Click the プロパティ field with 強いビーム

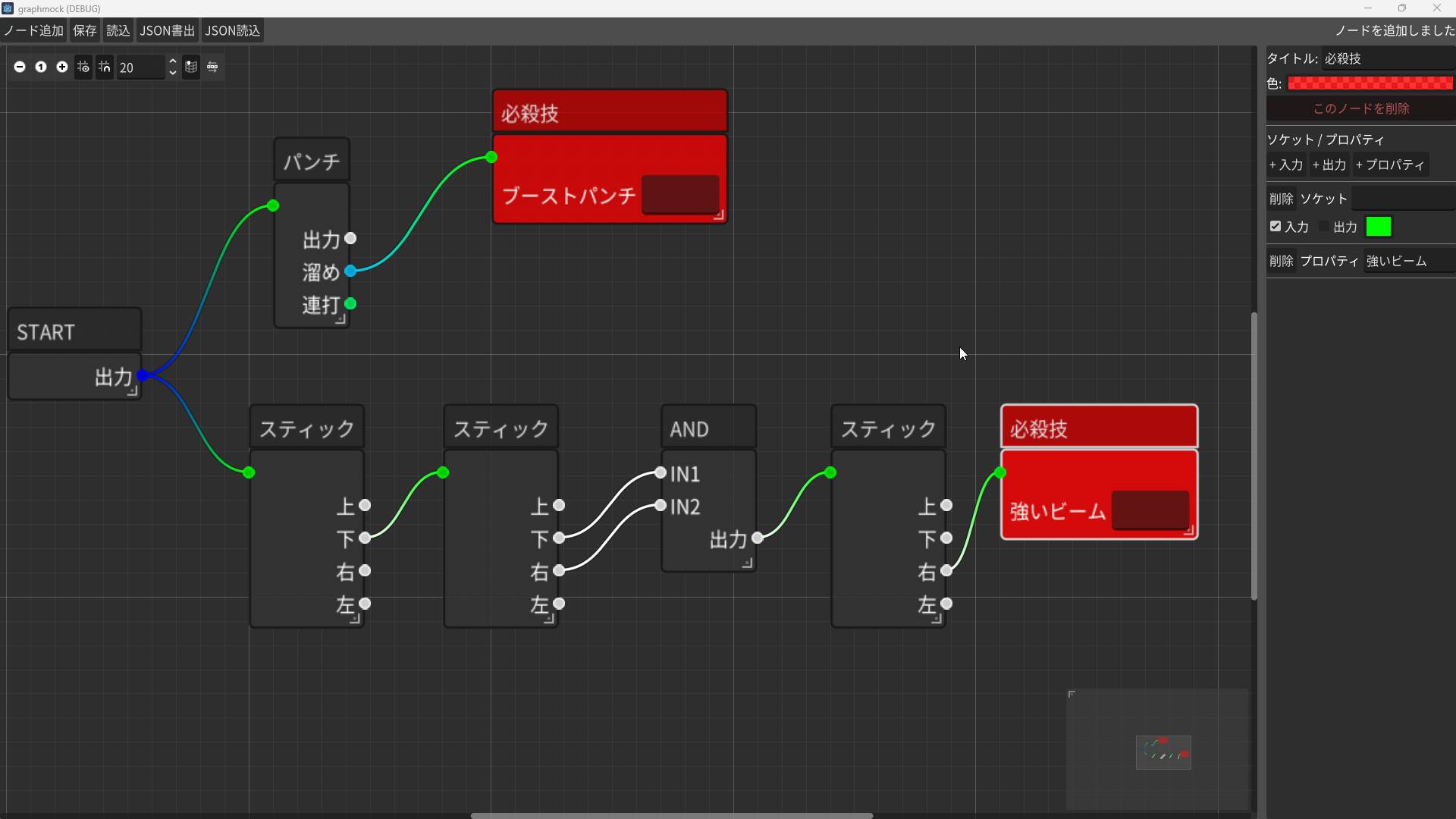click(x=1409, y=261)
